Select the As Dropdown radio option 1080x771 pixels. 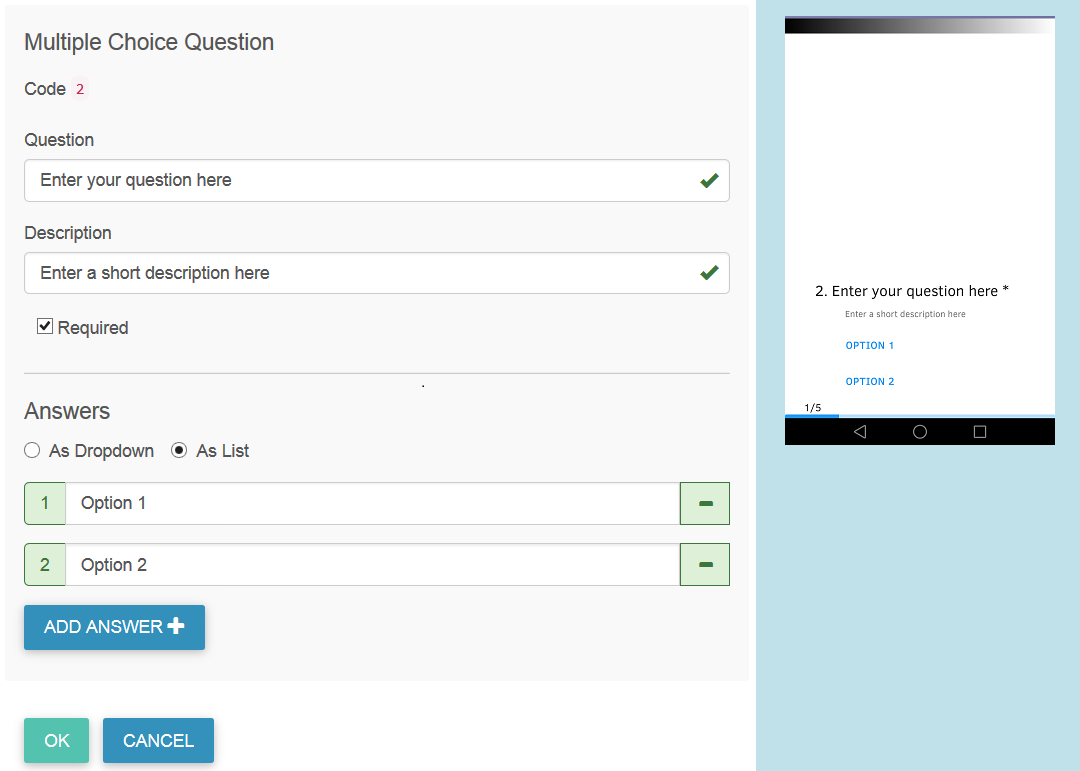(32, 451)
